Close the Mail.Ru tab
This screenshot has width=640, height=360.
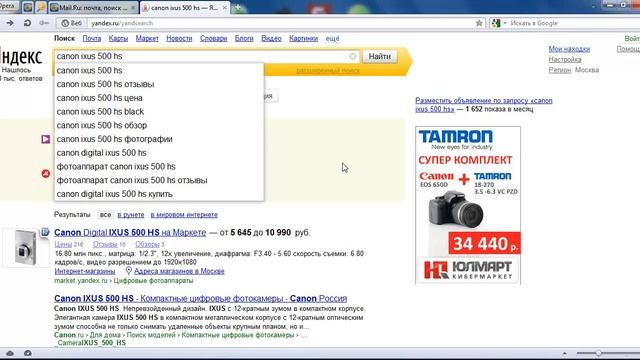click(133, 8)
